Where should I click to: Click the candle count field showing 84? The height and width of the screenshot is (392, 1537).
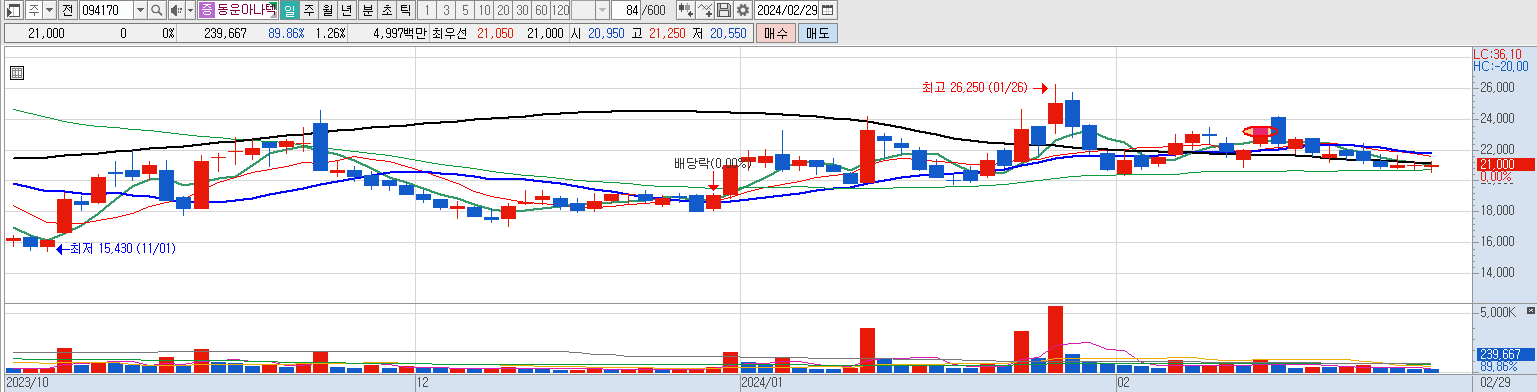click(x=626, y=10)
